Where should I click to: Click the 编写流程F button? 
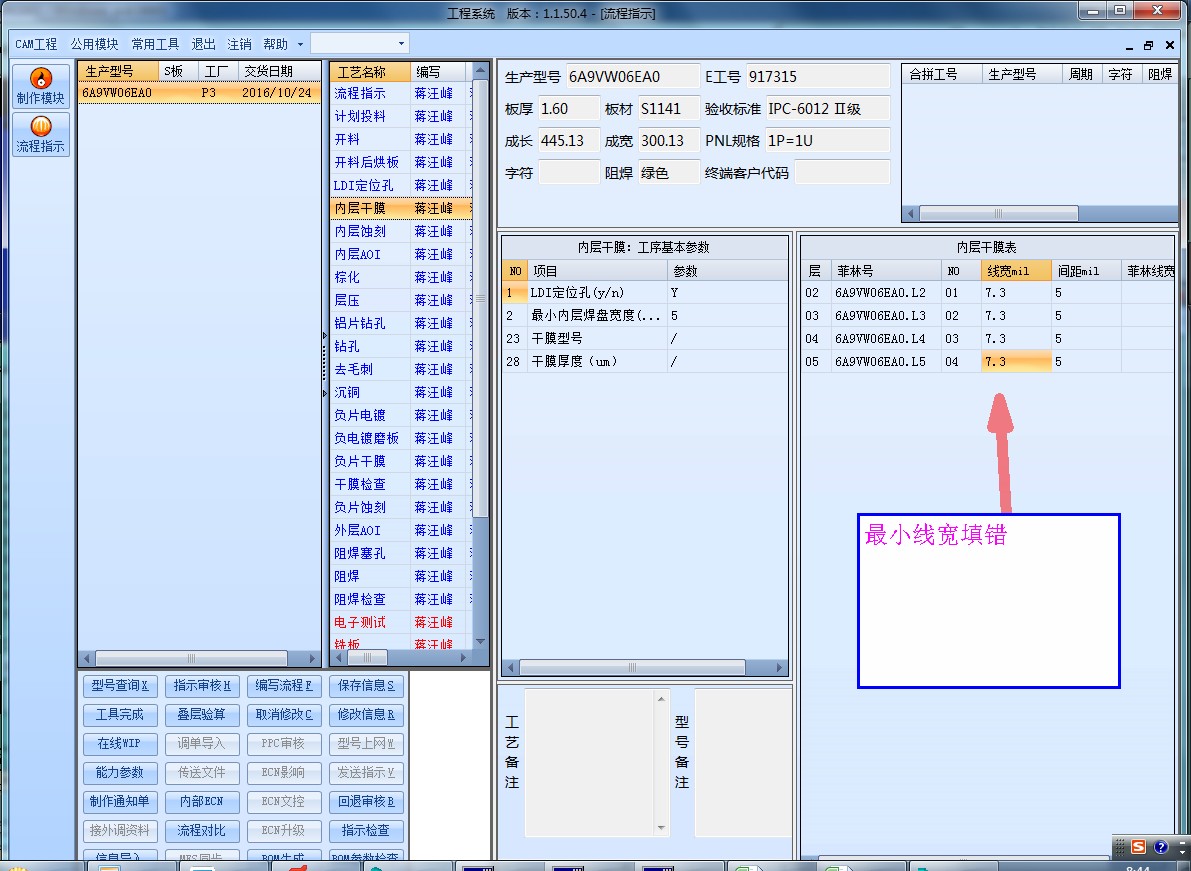click(x=284, y=686)
